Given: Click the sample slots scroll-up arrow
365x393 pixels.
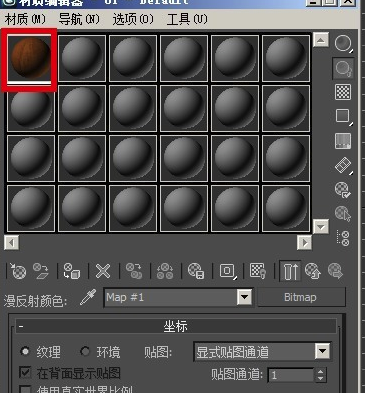Looking at the screenshot, I should [321, 40].
